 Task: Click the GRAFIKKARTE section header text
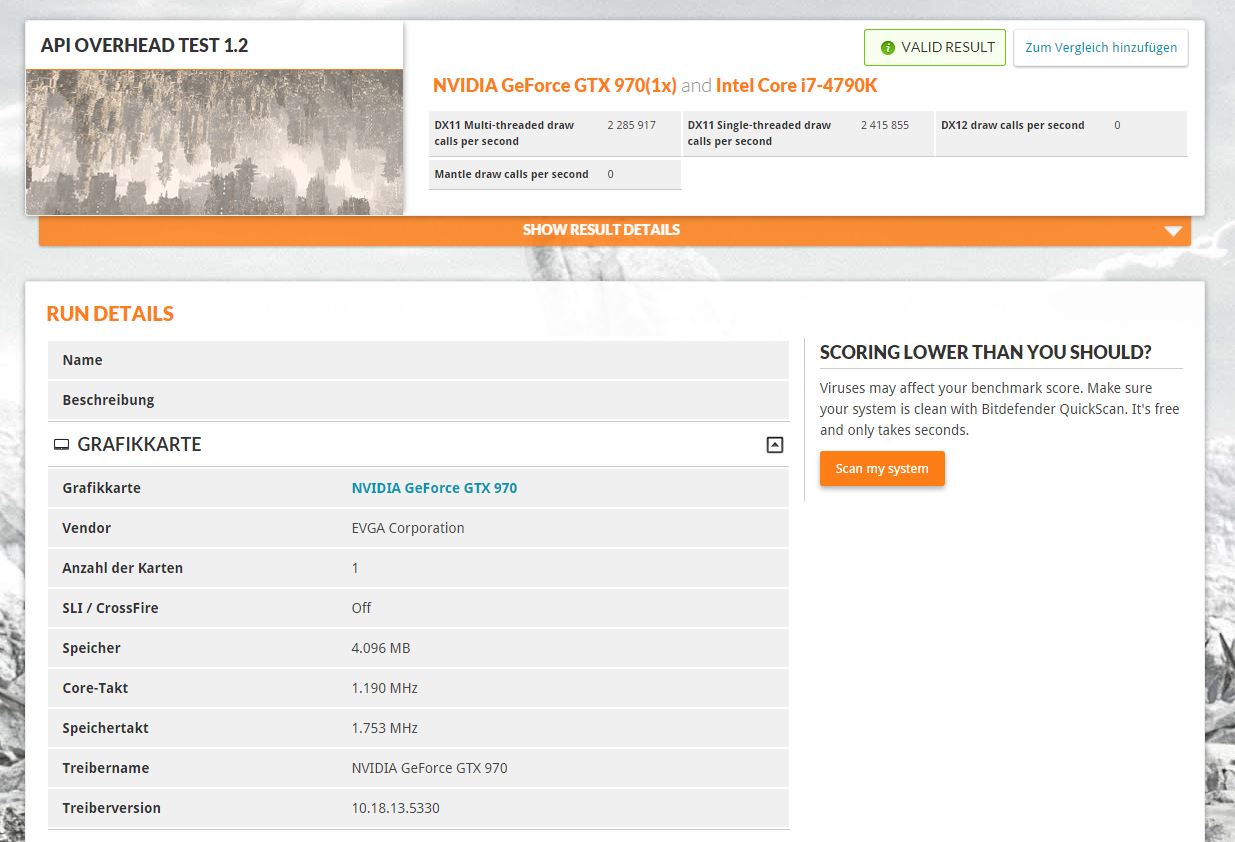point(139,445)
